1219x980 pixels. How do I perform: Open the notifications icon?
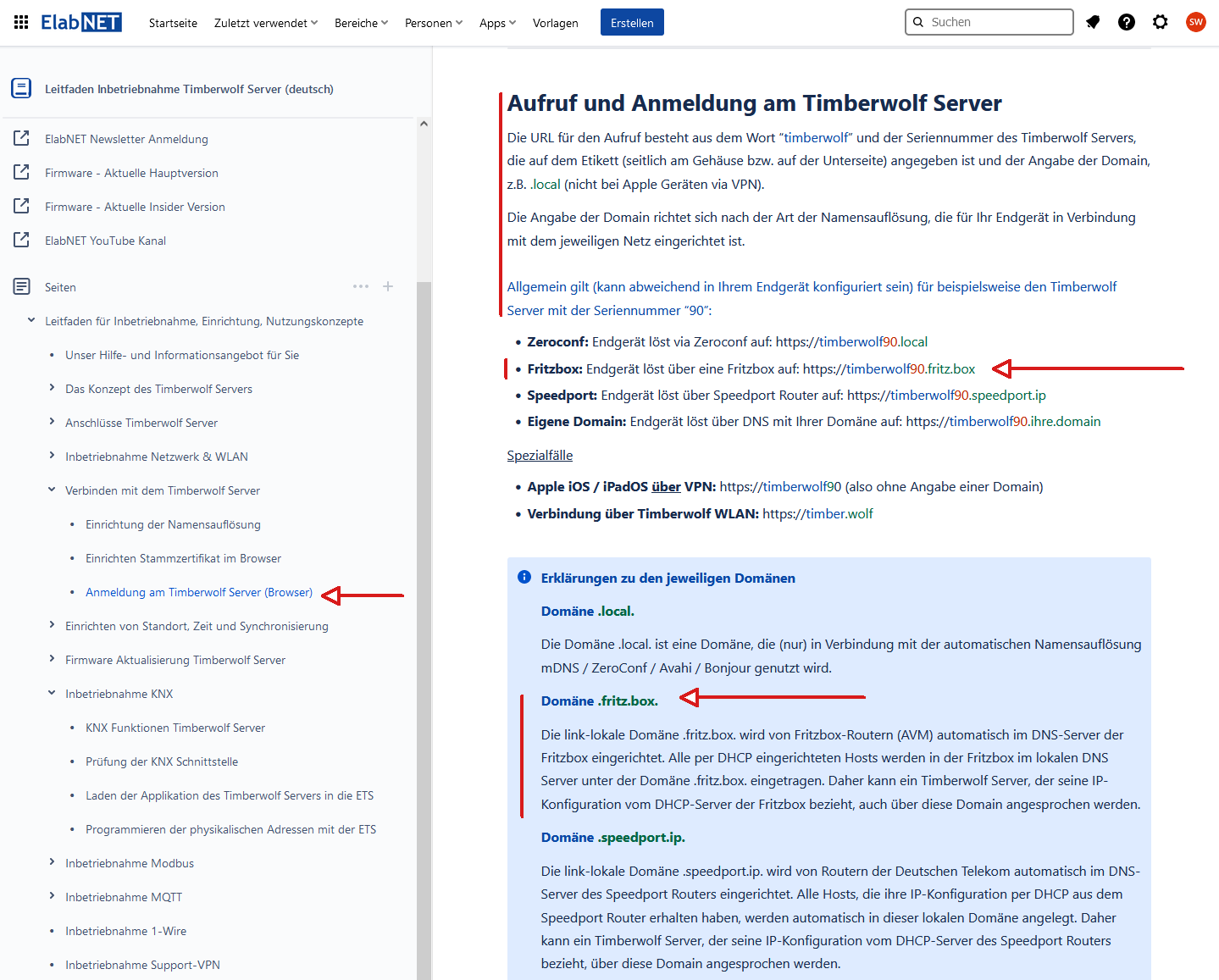click(x=1093, y=22)
